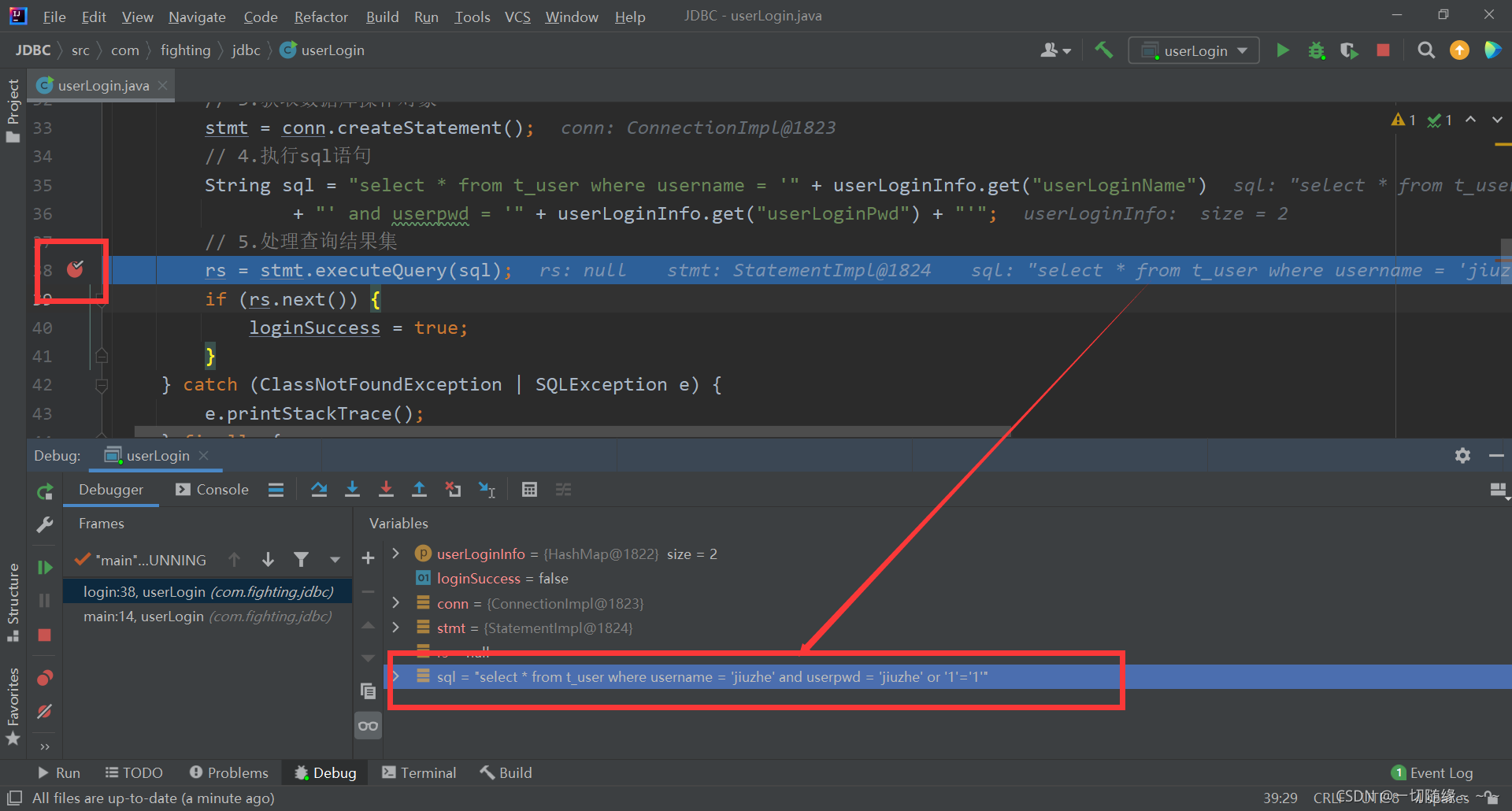Viewport: 1512px width, 811px height.
Task: Select next frame down arrow
Action: (x=268, y=560)
